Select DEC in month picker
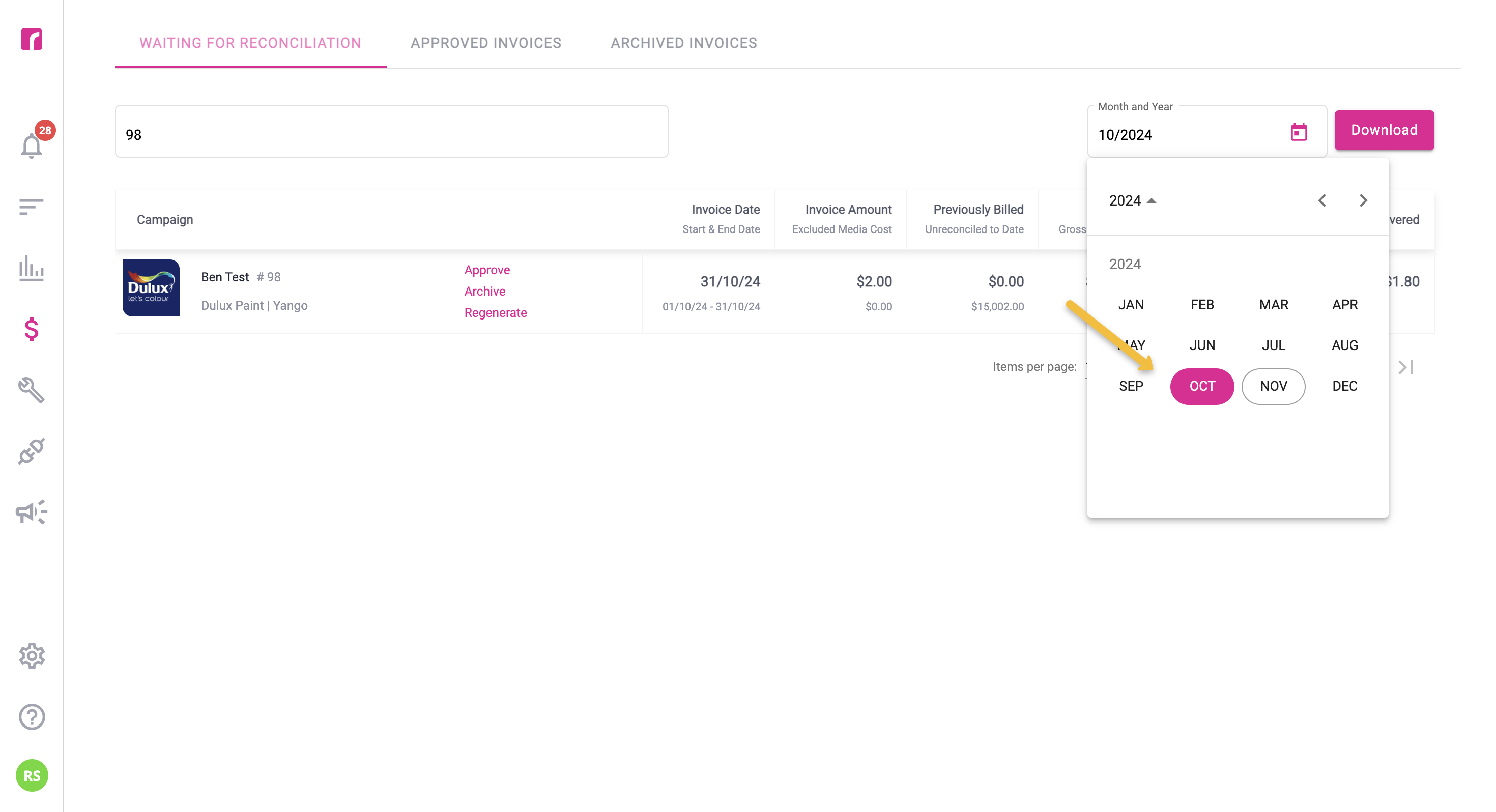Screen dimensions: 1496x812 point(1345,386)
